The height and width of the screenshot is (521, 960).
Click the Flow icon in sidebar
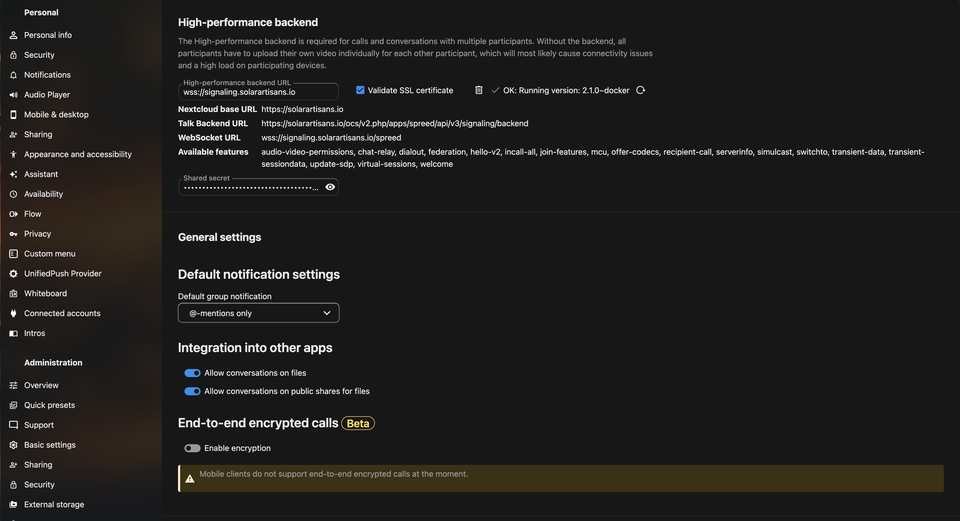[x=13, y=214]
